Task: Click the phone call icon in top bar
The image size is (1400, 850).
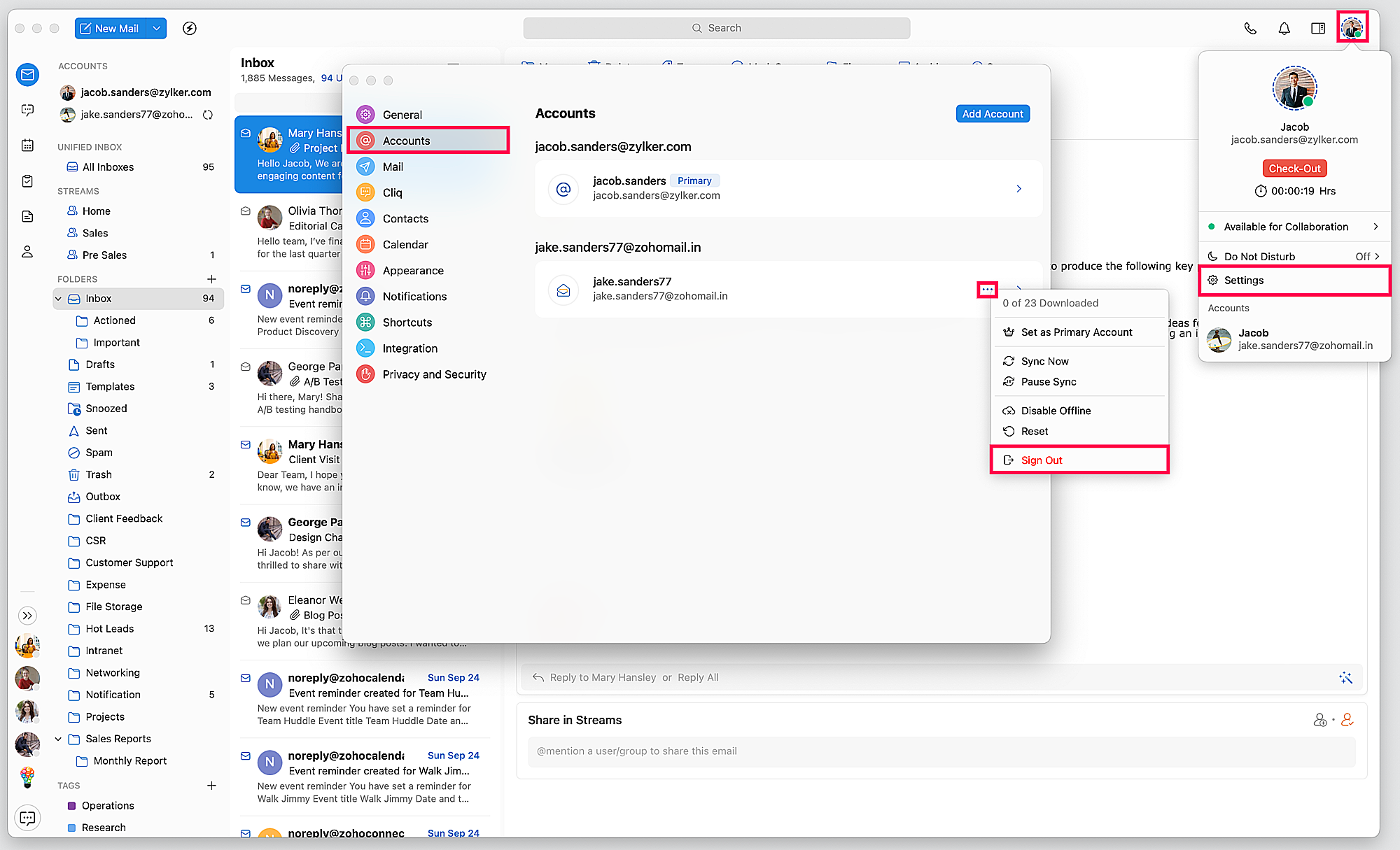Action: pos(1250,29)
